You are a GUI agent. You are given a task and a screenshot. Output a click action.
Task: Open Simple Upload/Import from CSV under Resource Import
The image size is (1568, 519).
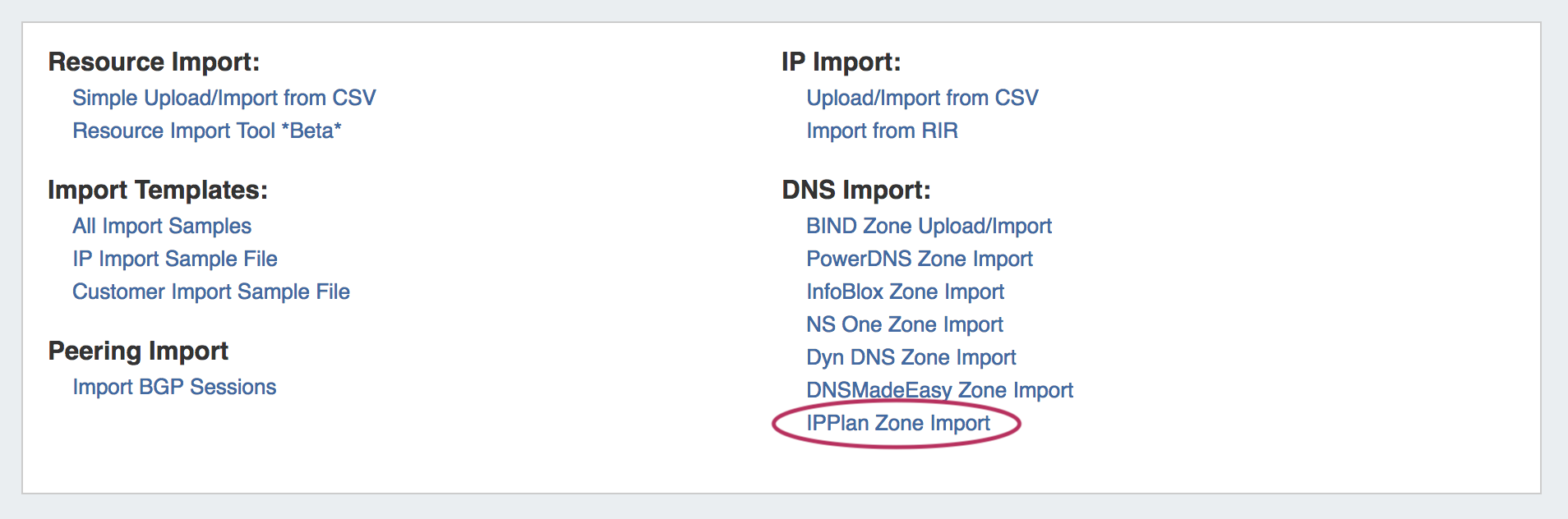point(224,98)
